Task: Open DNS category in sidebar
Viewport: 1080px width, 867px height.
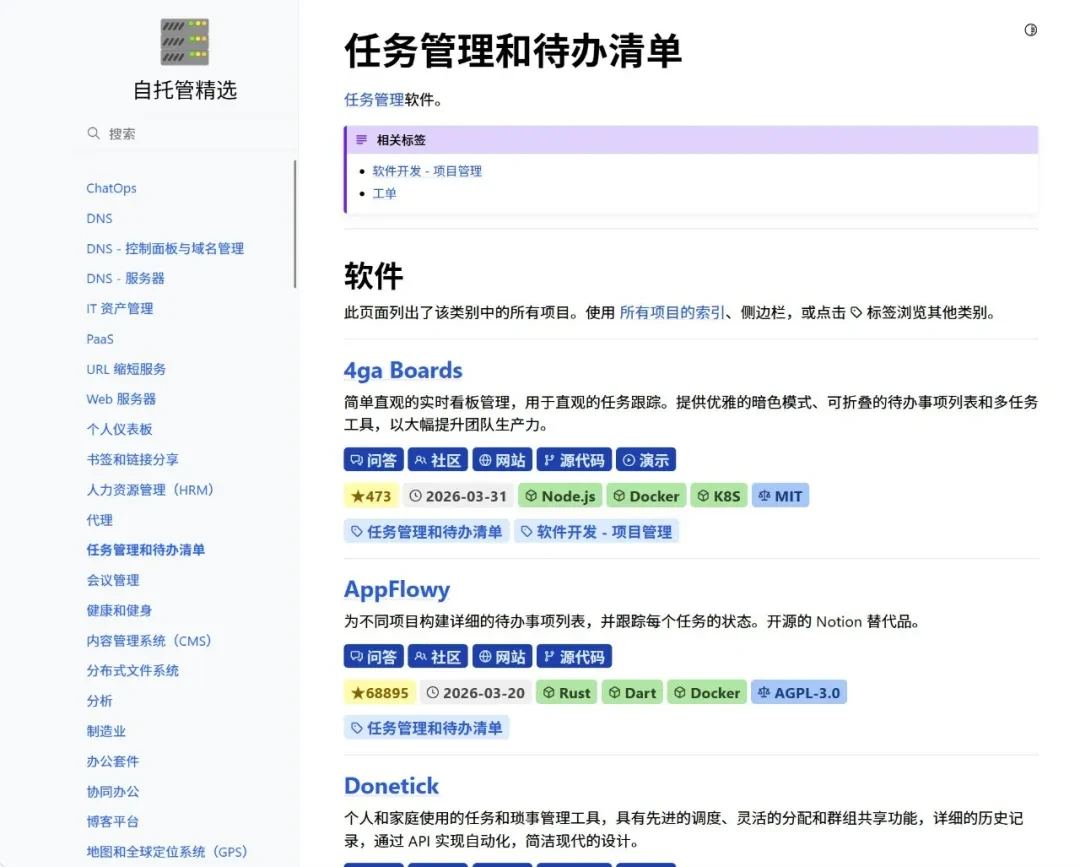Action: [x=99, y=218]
